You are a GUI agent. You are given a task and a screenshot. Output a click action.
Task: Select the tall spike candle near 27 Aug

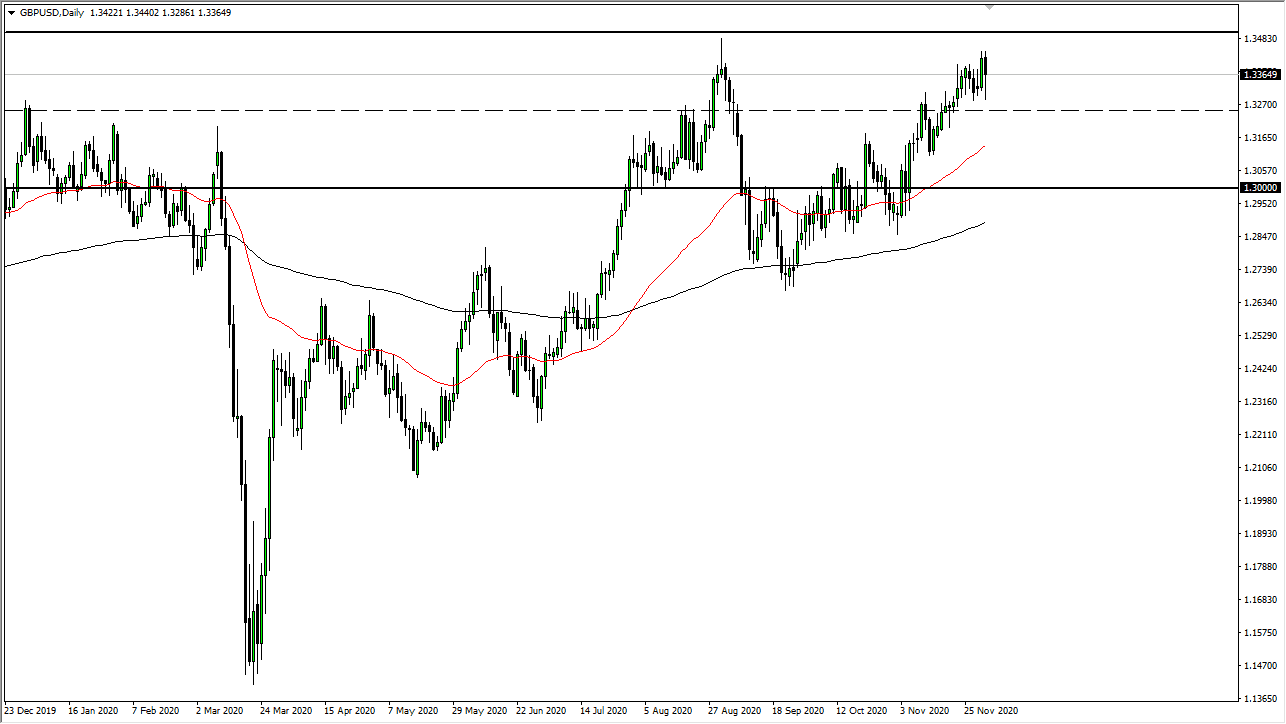[x=722, y=70]
